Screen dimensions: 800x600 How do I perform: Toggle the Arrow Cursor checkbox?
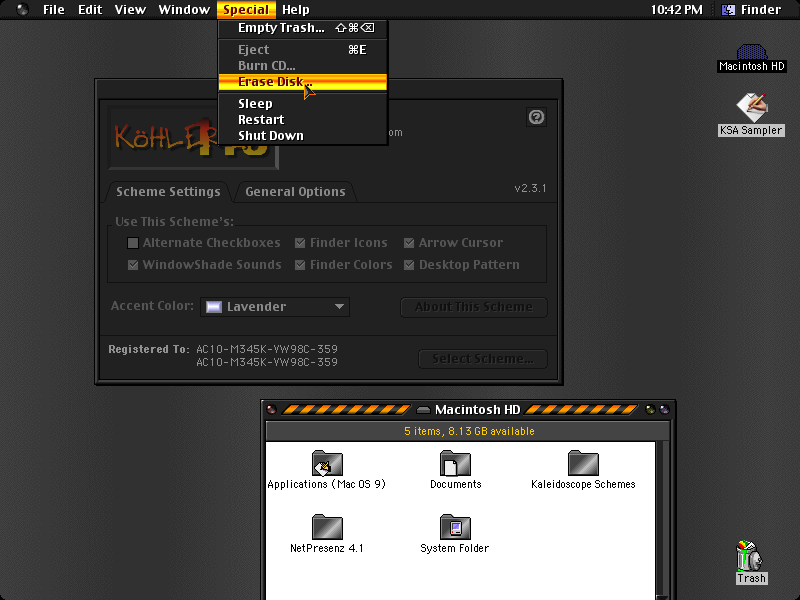409,243
